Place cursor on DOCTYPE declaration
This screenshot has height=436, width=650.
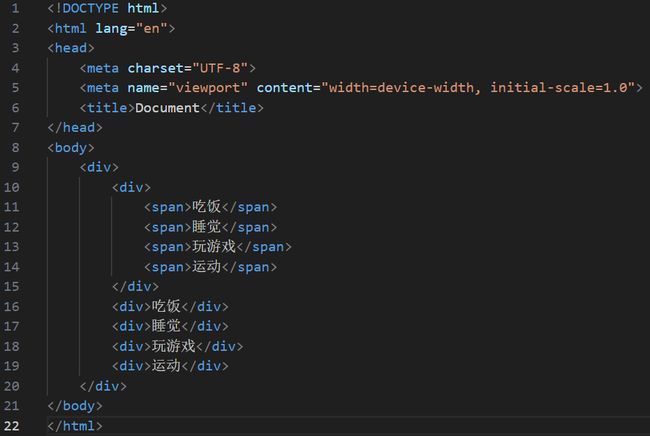point(107,8)
